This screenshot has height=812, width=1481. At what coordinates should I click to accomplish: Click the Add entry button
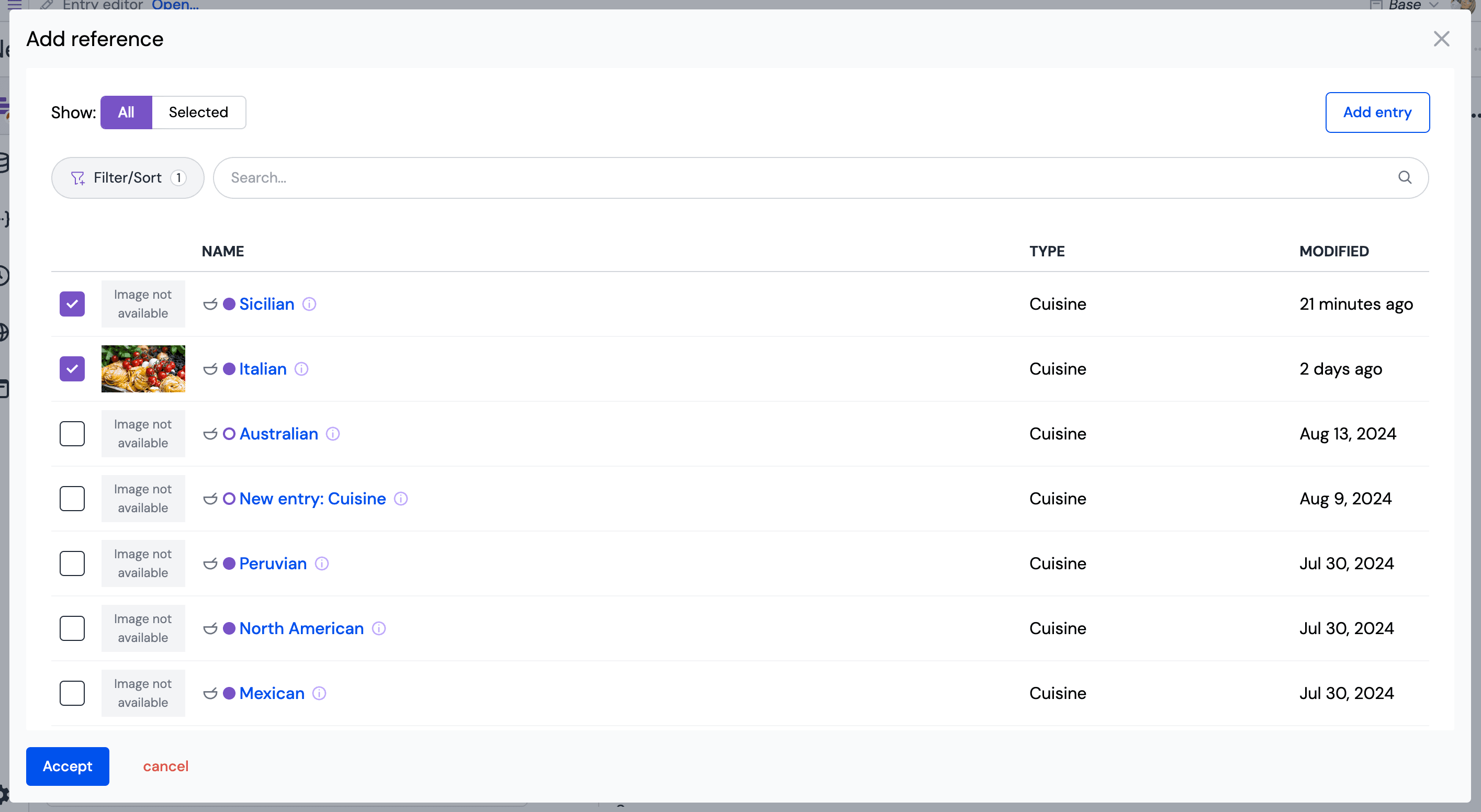[1377, 112]
